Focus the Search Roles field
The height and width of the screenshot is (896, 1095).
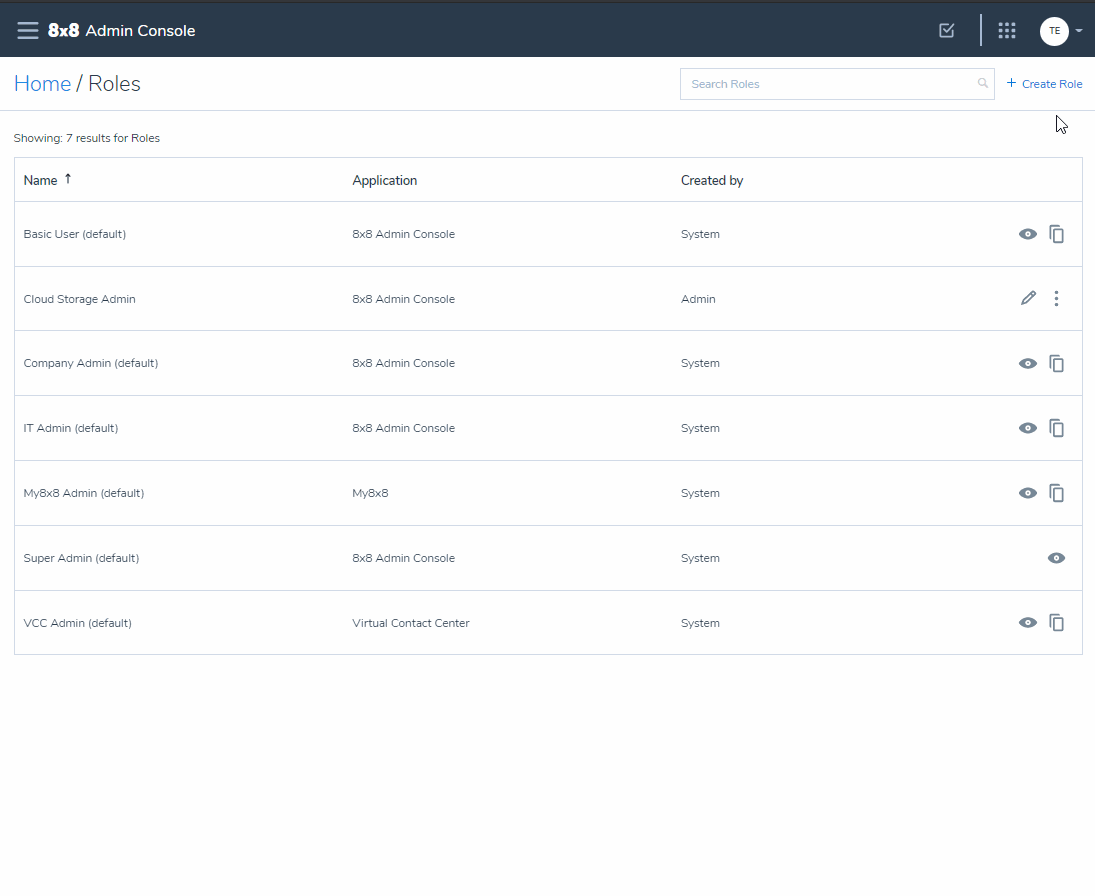[837, 84]
